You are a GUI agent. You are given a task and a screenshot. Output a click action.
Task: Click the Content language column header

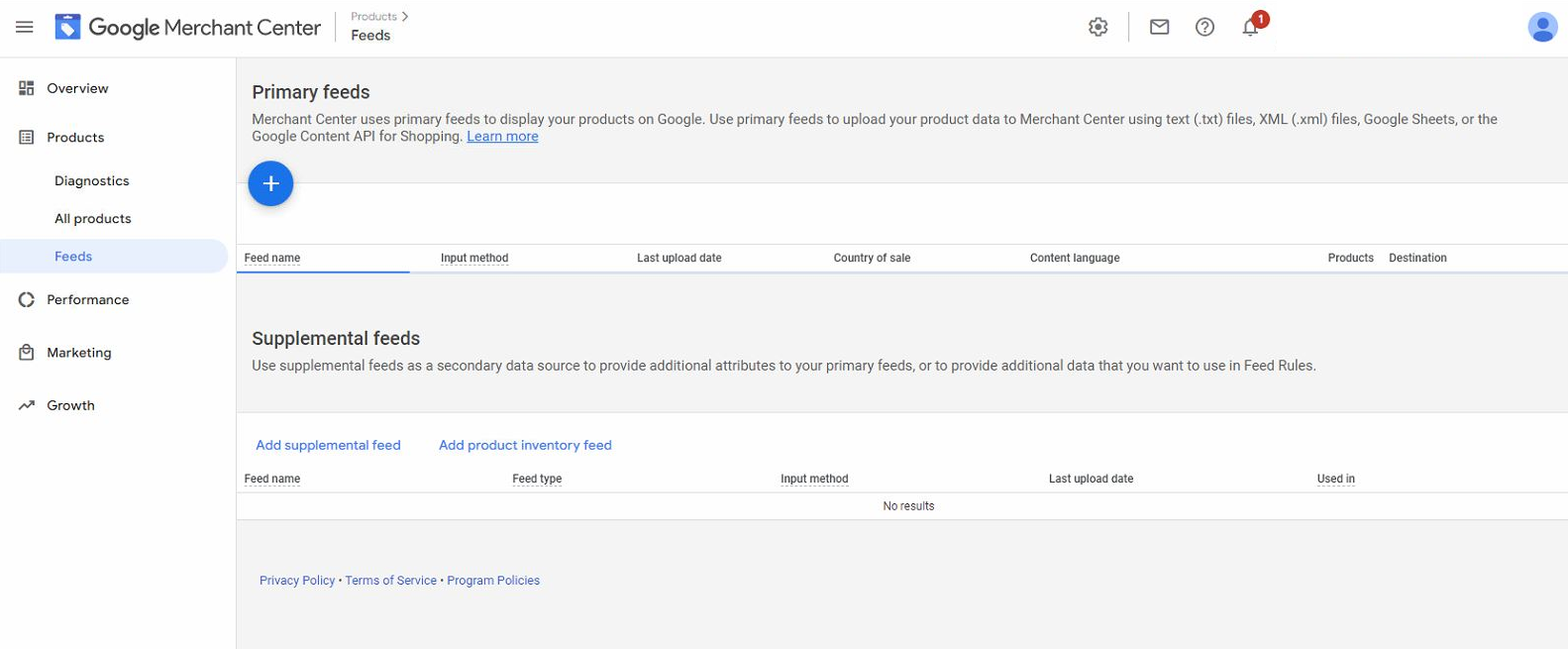tap(1075, 258)
